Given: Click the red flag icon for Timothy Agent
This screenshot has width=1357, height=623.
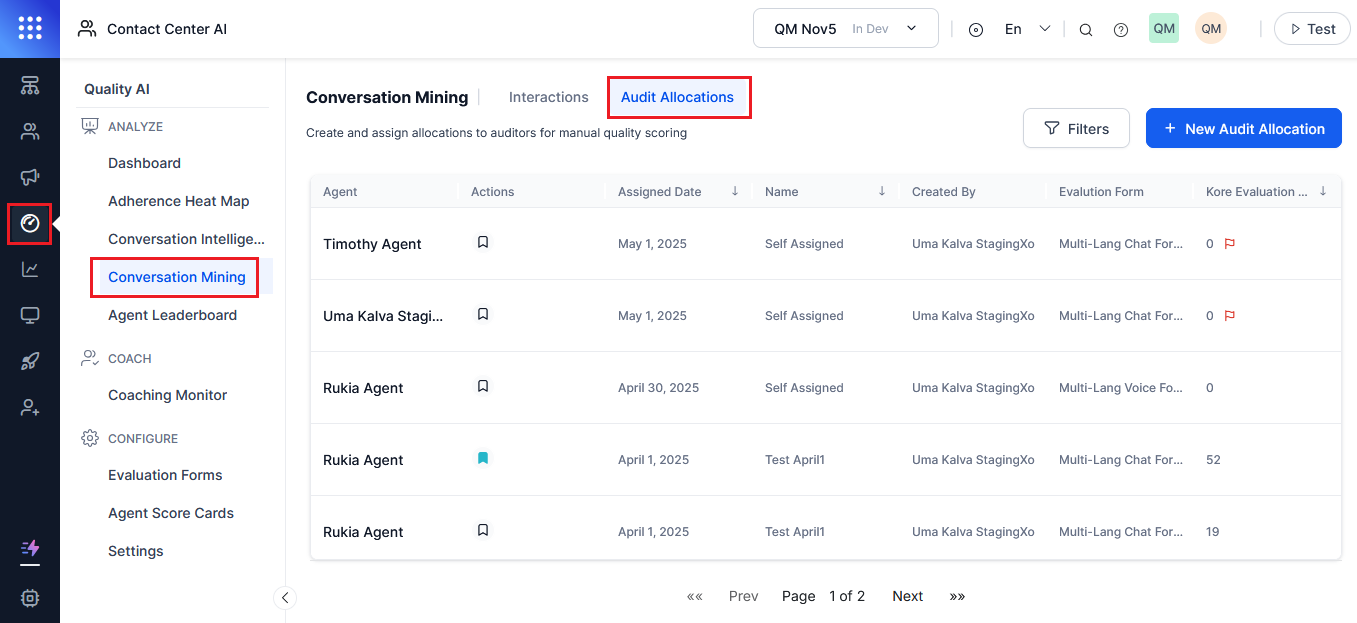Looking at the screenshot, I should pyautogui.click(x=1230, y=244).
